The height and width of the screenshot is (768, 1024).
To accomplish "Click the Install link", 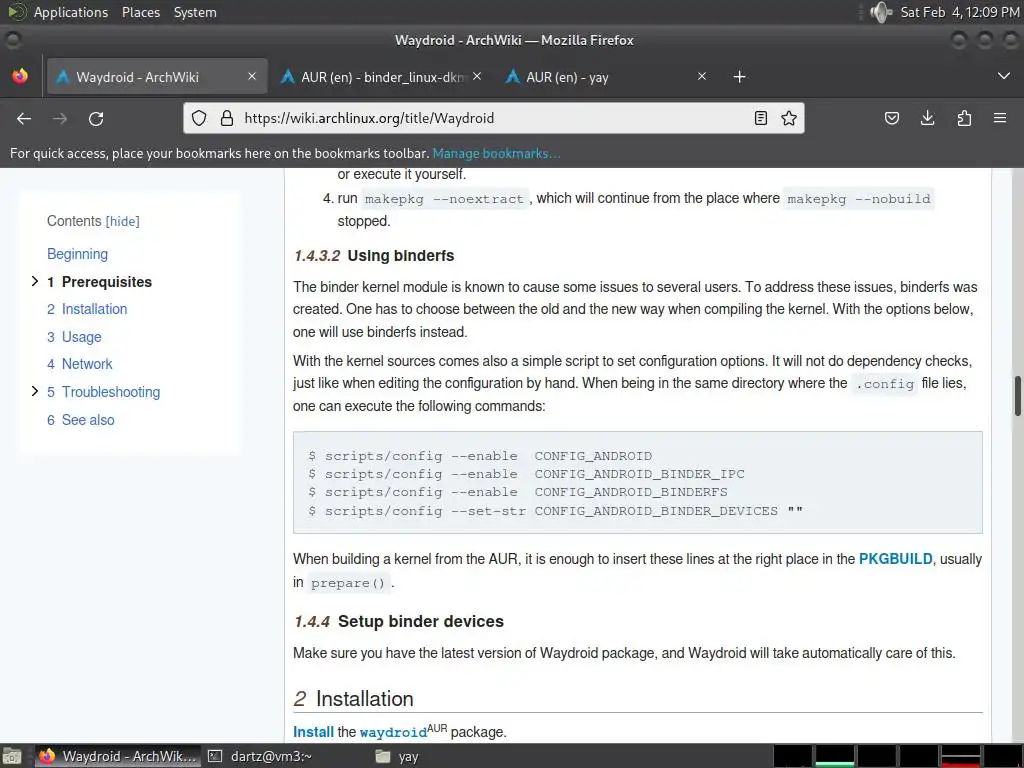I will pos(313,732).
